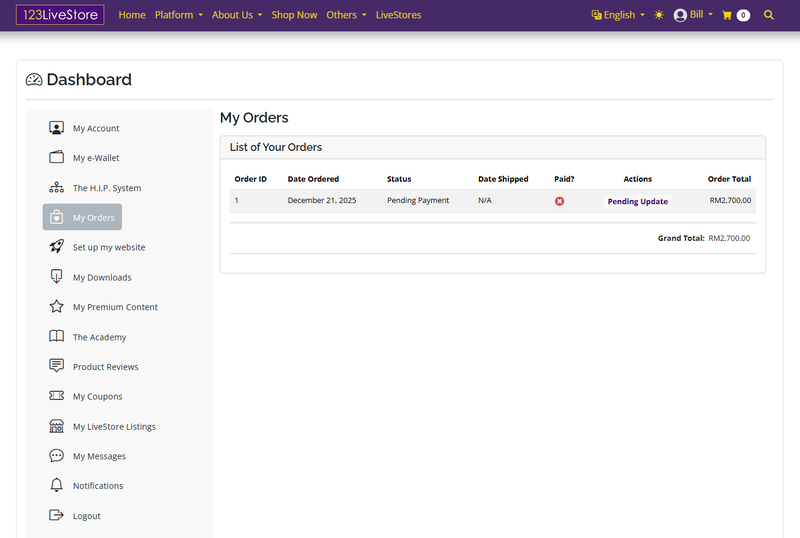Click the rocket icon for website setup
This screenshot has width=800, height=538.
coord(56,247)
